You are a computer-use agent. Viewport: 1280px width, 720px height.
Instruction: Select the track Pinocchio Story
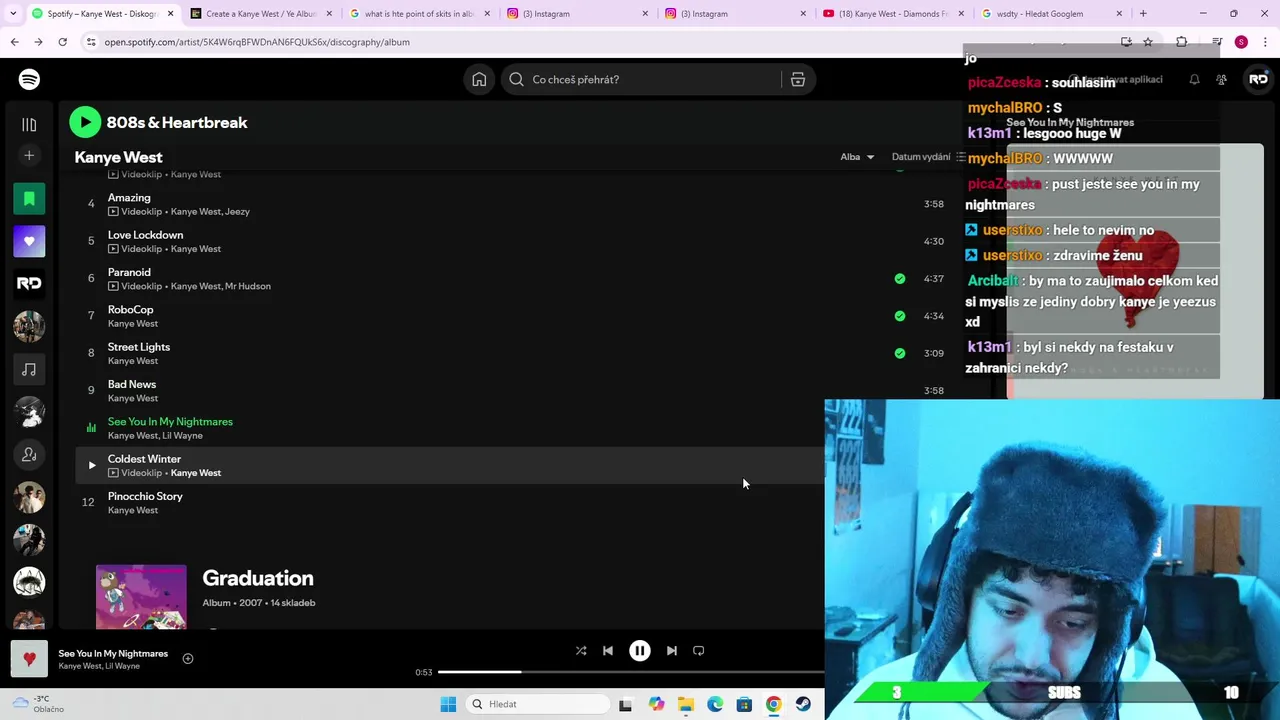coord(145,496)
